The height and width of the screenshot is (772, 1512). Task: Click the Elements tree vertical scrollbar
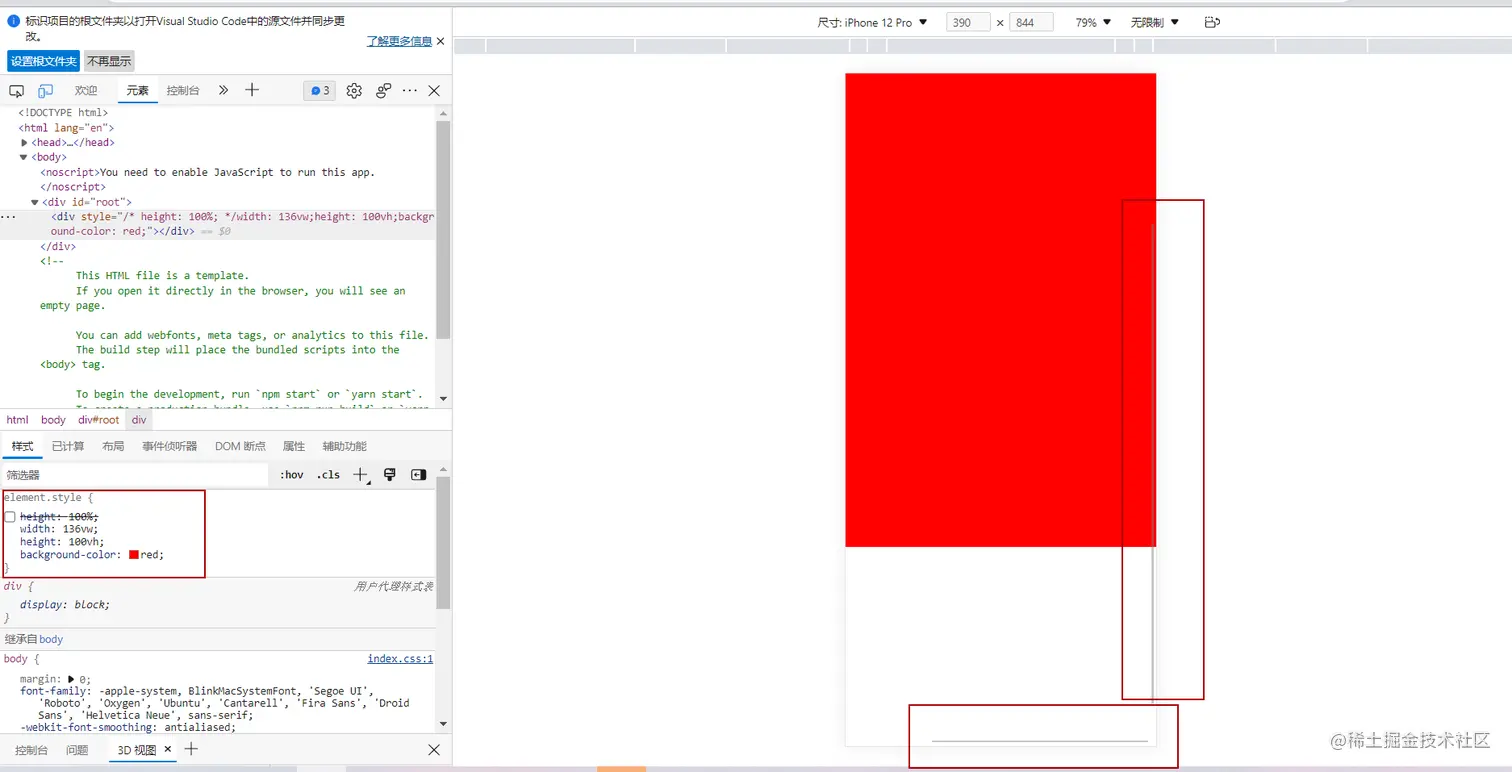pyautogui.click(x=443, y=230)
